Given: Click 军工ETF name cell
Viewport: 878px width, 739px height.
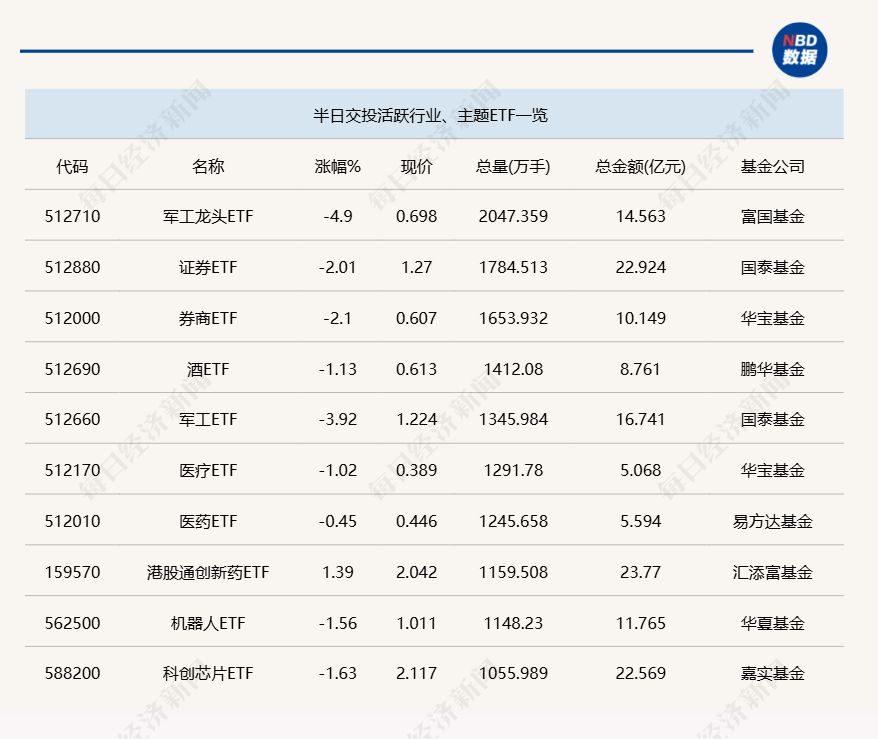Looking at the screenshot, I should tap(208, 419).
